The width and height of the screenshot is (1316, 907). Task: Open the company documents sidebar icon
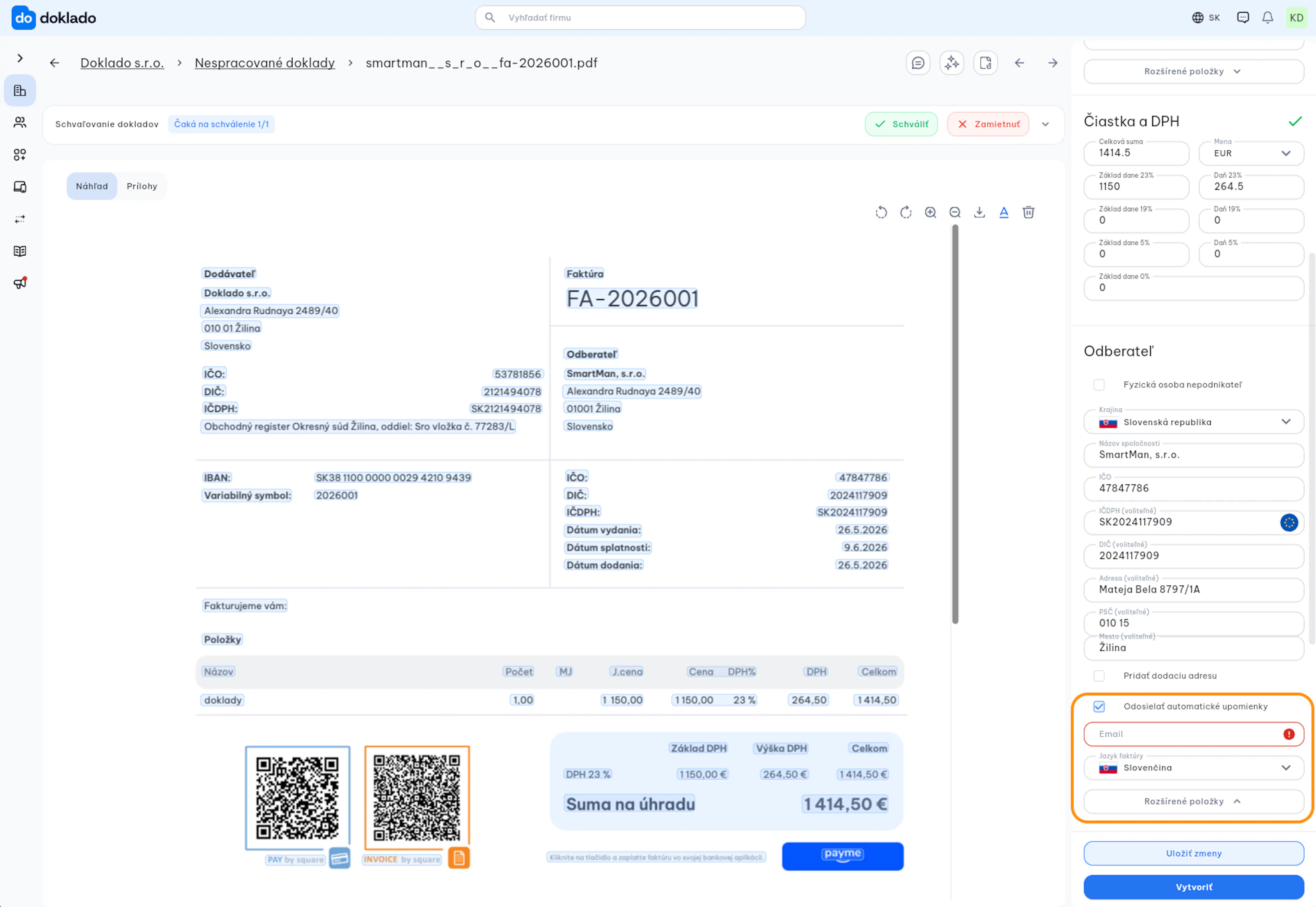click(x=20, y=90)
